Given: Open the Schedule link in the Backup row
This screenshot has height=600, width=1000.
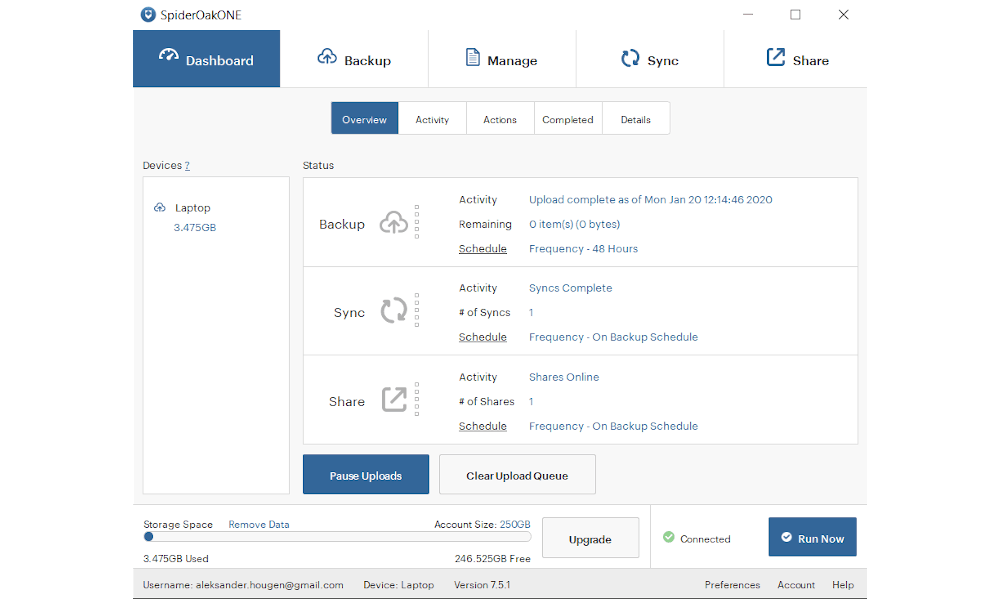Looking at the screenshot, I should coord(483,248).
